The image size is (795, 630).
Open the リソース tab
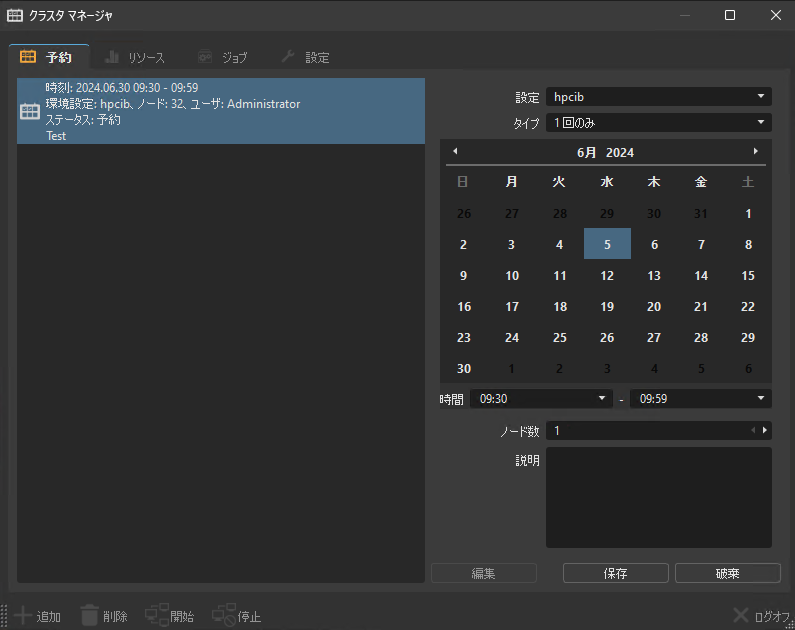pyautogui.click(x=135, y=57)
